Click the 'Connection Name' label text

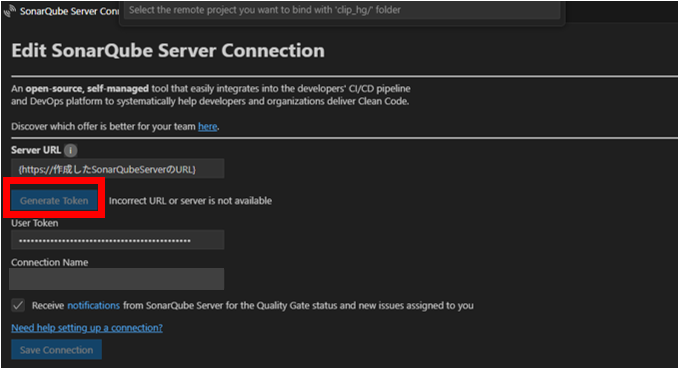click(x=50, y=263)
